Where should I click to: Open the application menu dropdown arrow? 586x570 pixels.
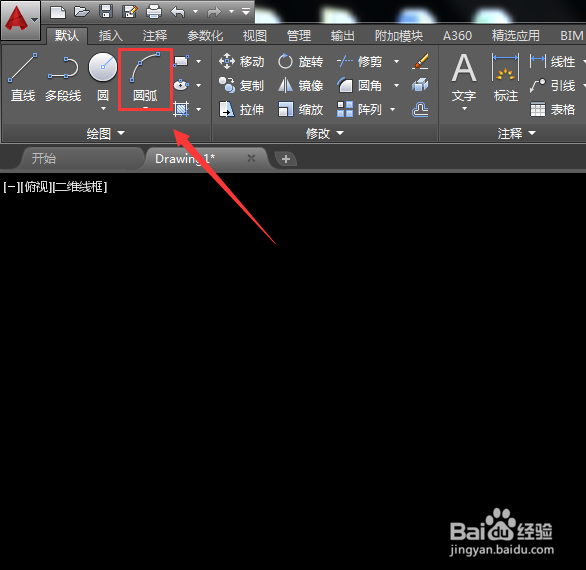(34, 20)
